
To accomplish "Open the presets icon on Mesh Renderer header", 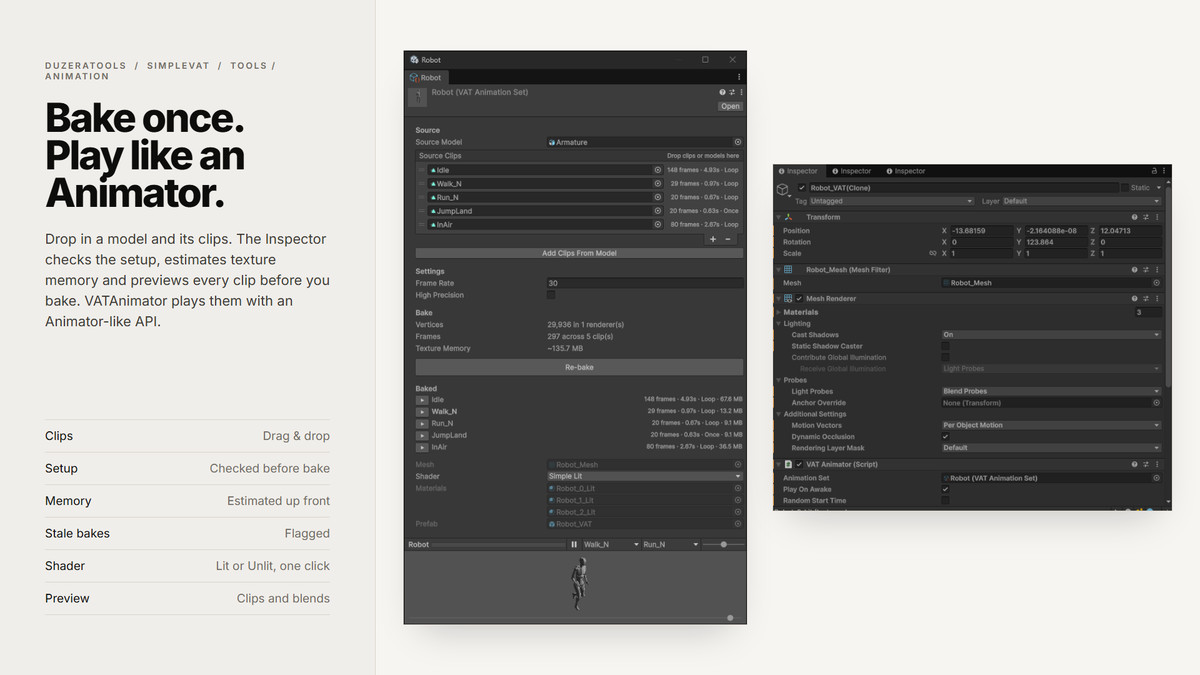I will [1147, 298].
